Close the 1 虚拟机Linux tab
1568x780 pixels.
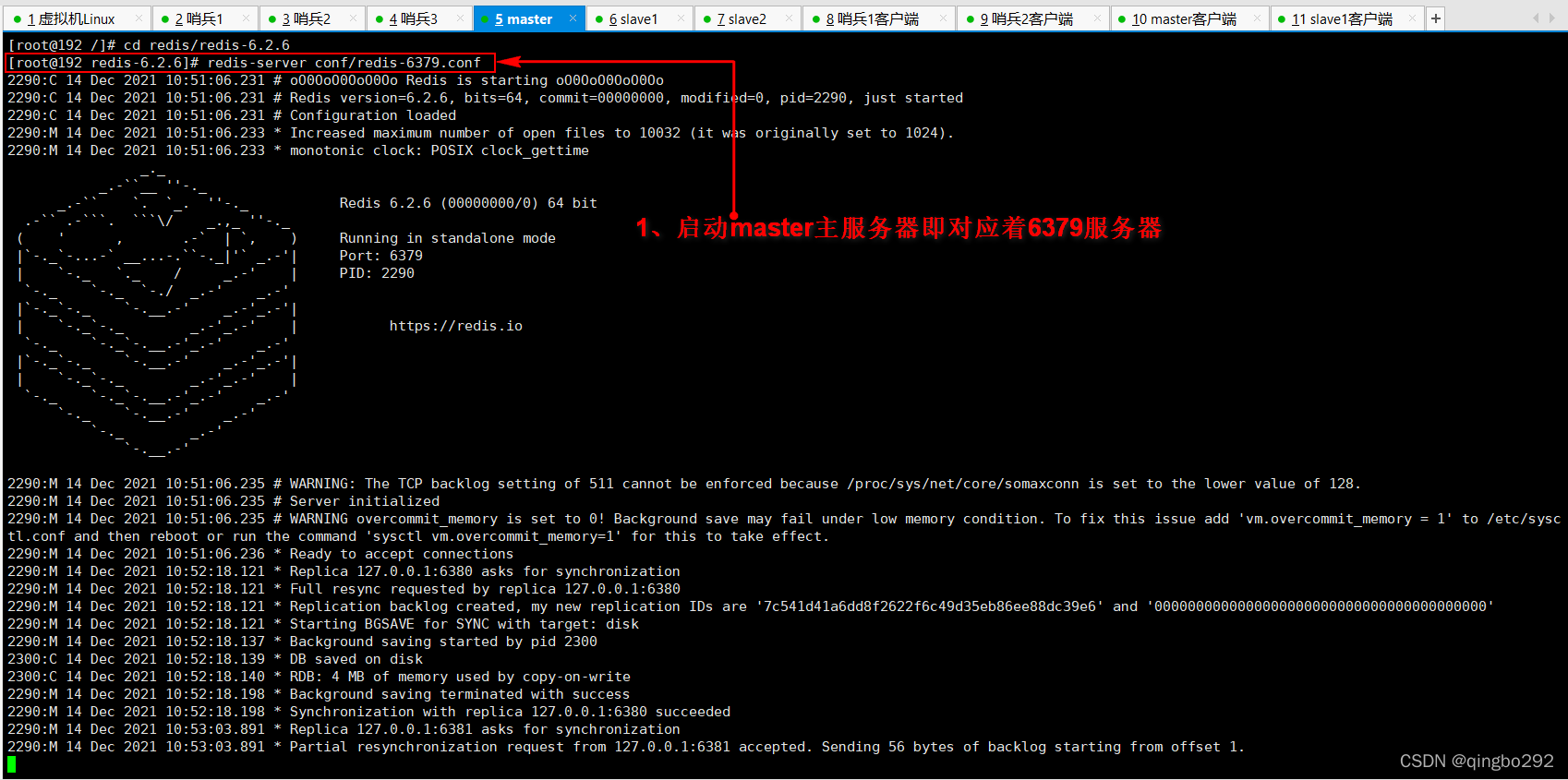pos(139,18)
